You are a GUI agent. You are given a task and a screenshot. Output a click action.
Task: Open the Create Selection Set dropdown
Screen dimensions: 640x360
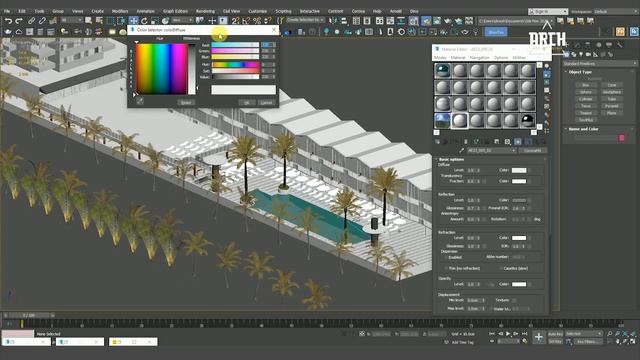coord(305,20)
